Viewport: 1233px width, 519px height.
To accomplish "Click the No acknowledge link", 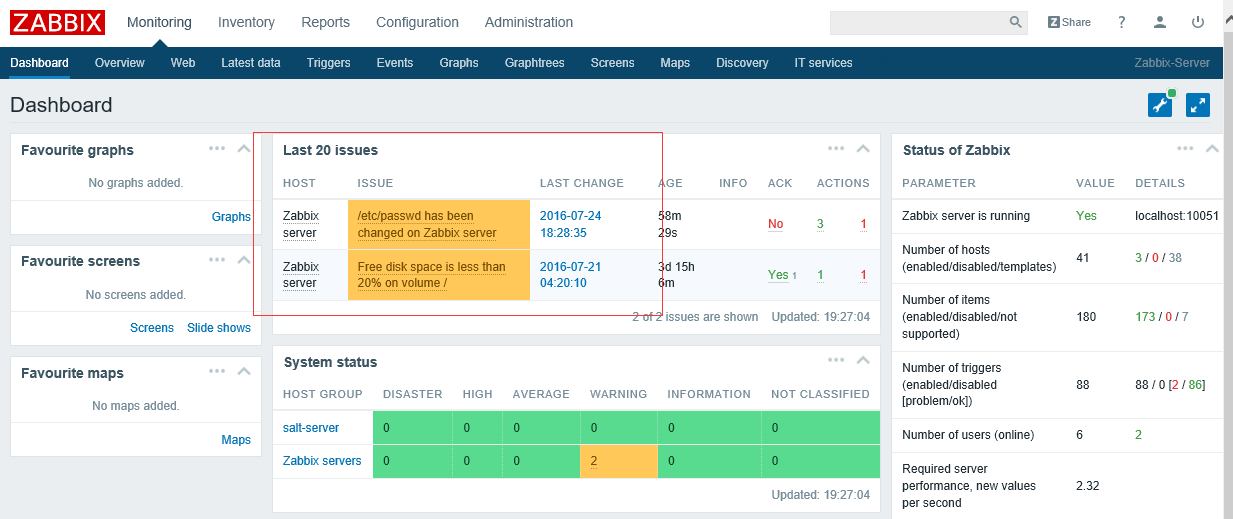I will [x=776, y=224].
